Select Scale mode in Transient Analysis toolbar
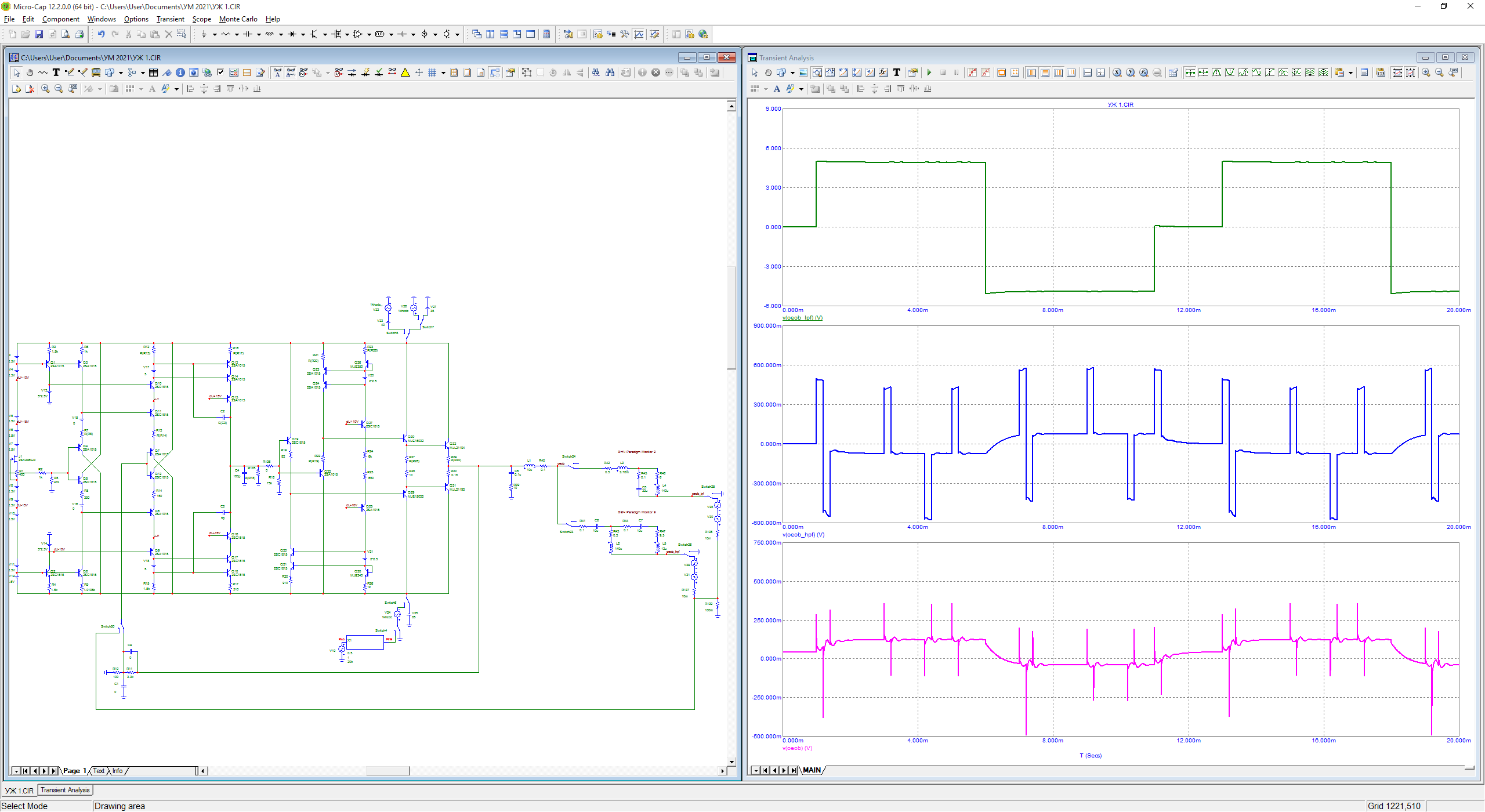The image size is (1485, 812). pos(817,72)
